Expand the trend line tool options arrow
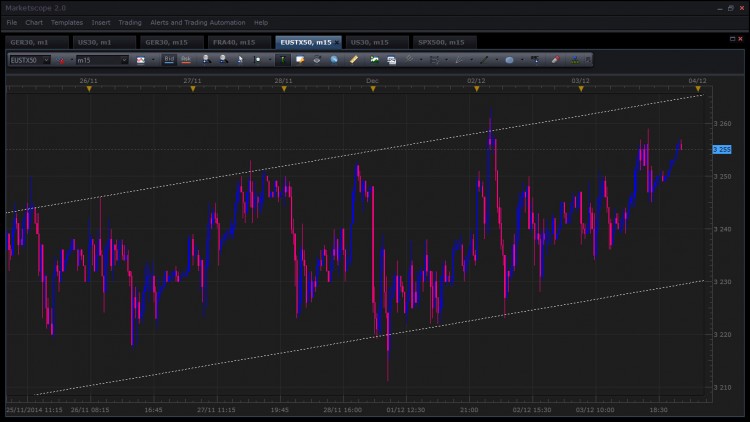 coord(496,60)
